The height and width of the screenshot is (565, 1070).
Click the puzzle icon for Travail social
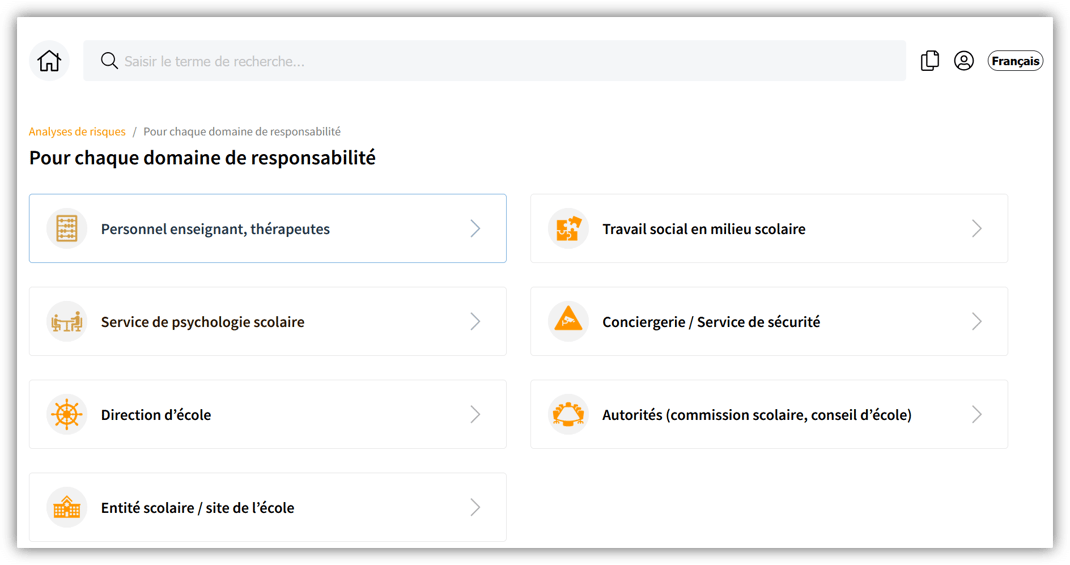(568, 229)
